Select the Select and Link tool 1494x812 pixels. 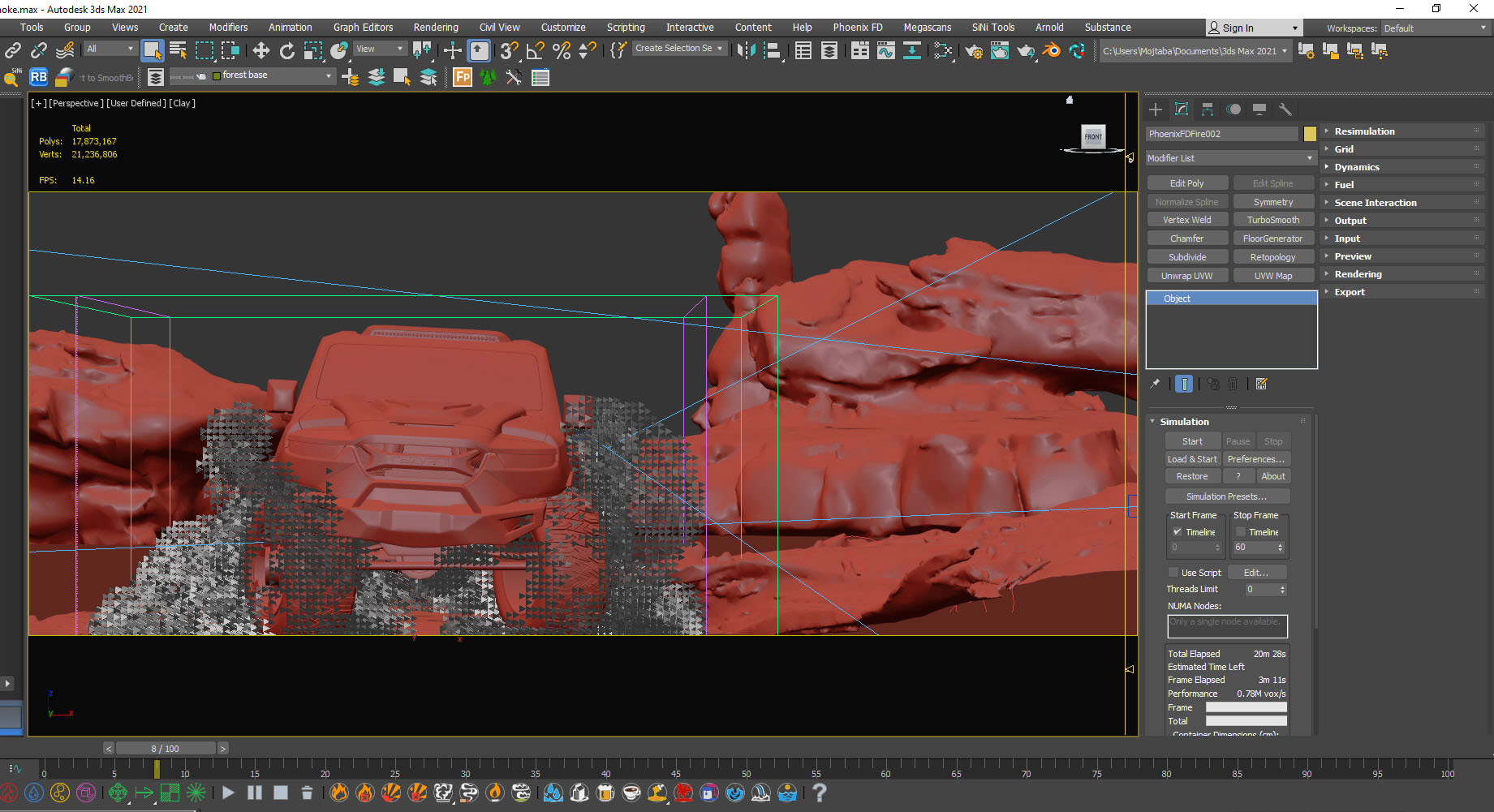click(x=13, y=50)
